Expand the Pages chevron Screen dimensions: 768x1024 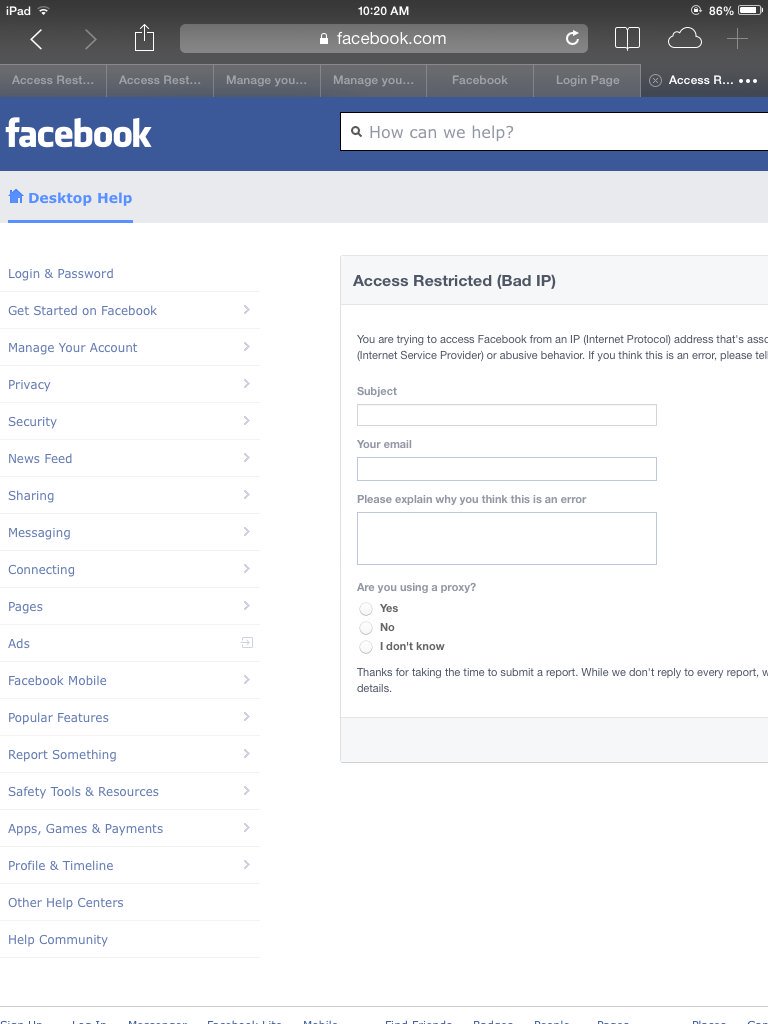click(246, 605)
